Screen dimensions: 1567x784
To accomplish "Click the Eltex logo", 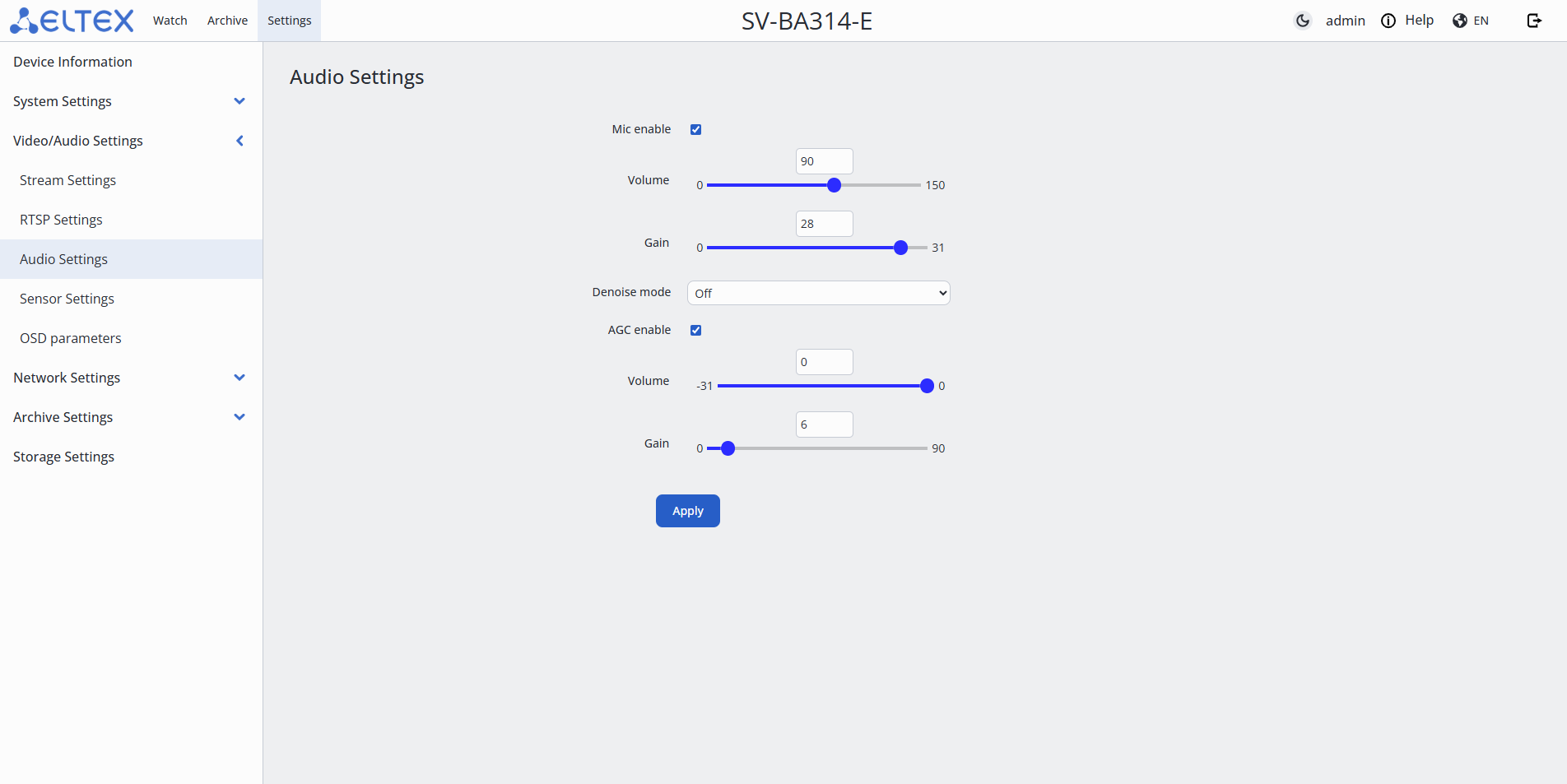I will coord(72,21).
